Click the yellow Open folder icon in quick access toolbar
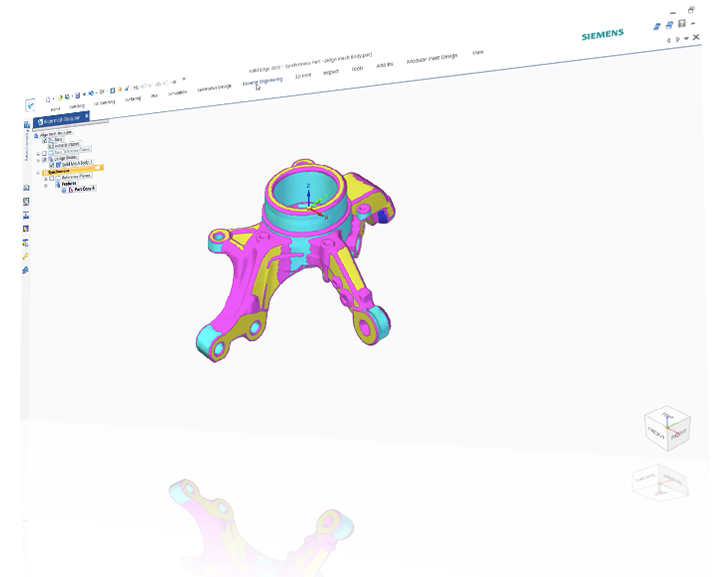This screenshot has width=719, height=577. 60,98
